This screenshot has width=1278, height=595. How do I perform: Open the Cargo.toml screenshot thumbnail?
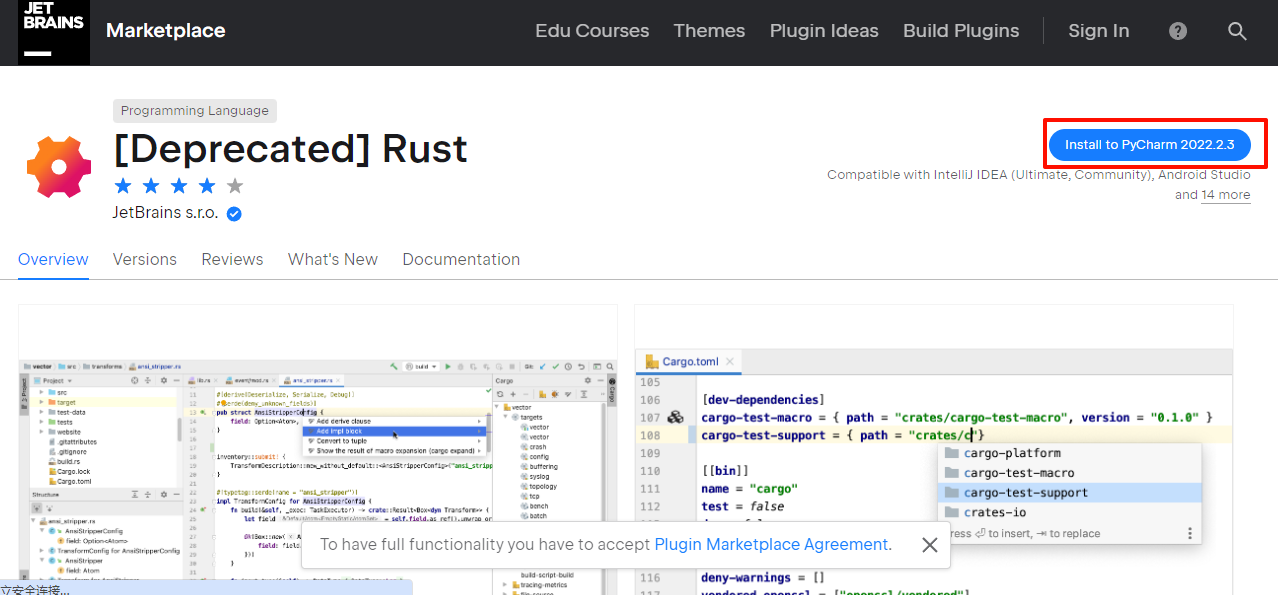(934, 450)
